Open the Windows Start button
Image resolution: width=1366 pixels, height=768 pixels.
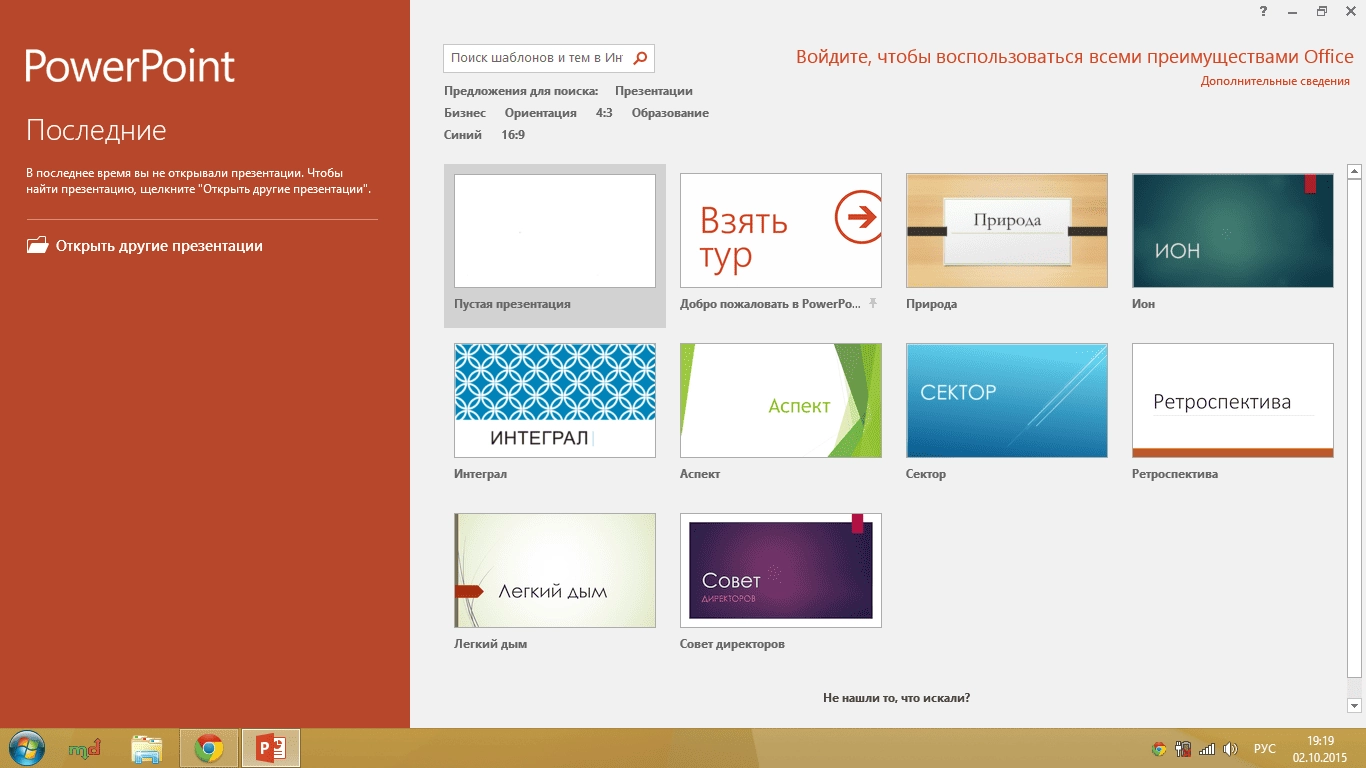(26, 748)
